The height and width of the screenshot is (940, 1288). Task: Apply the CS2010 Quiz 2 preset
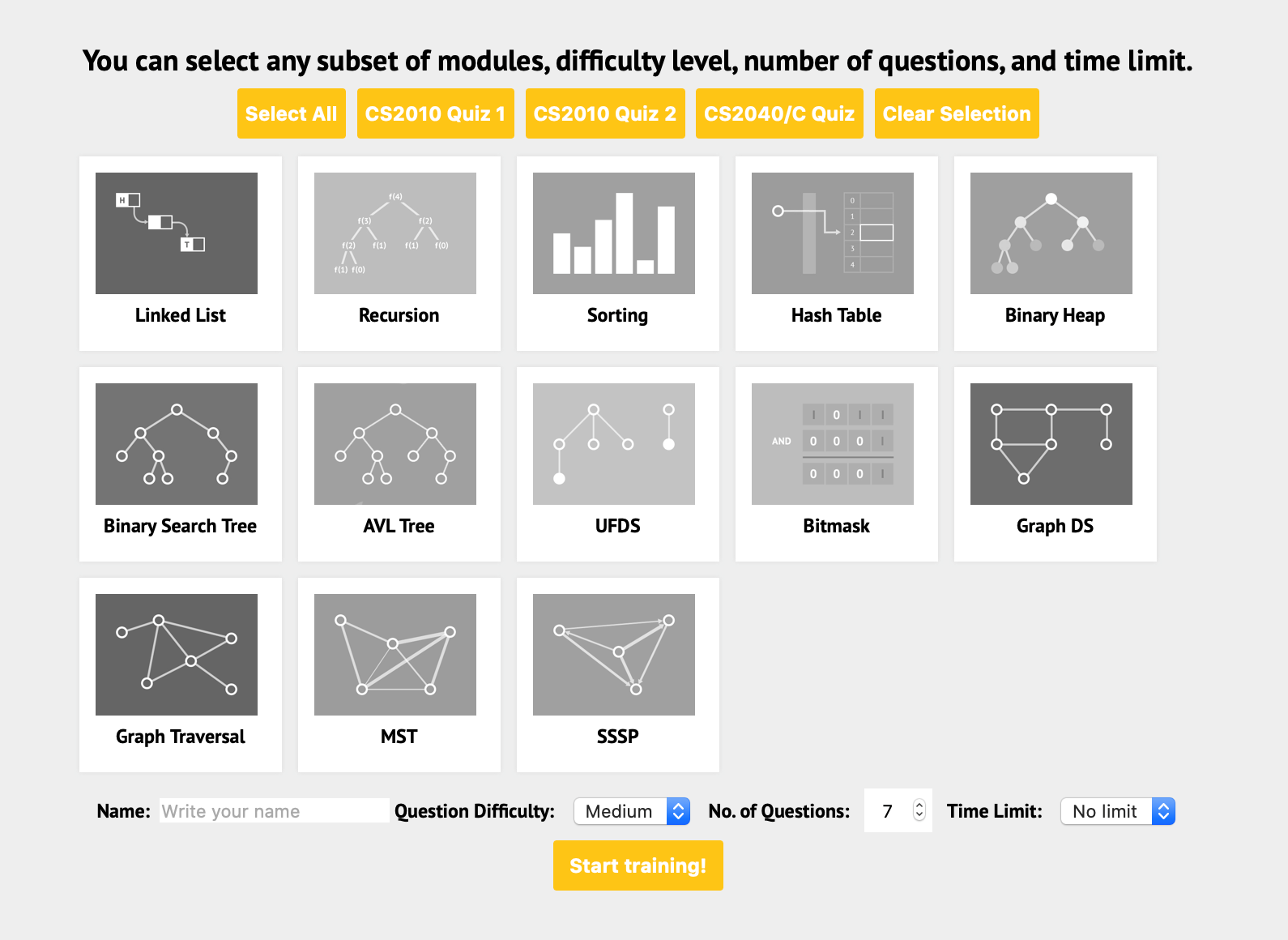tap(605, 113)
